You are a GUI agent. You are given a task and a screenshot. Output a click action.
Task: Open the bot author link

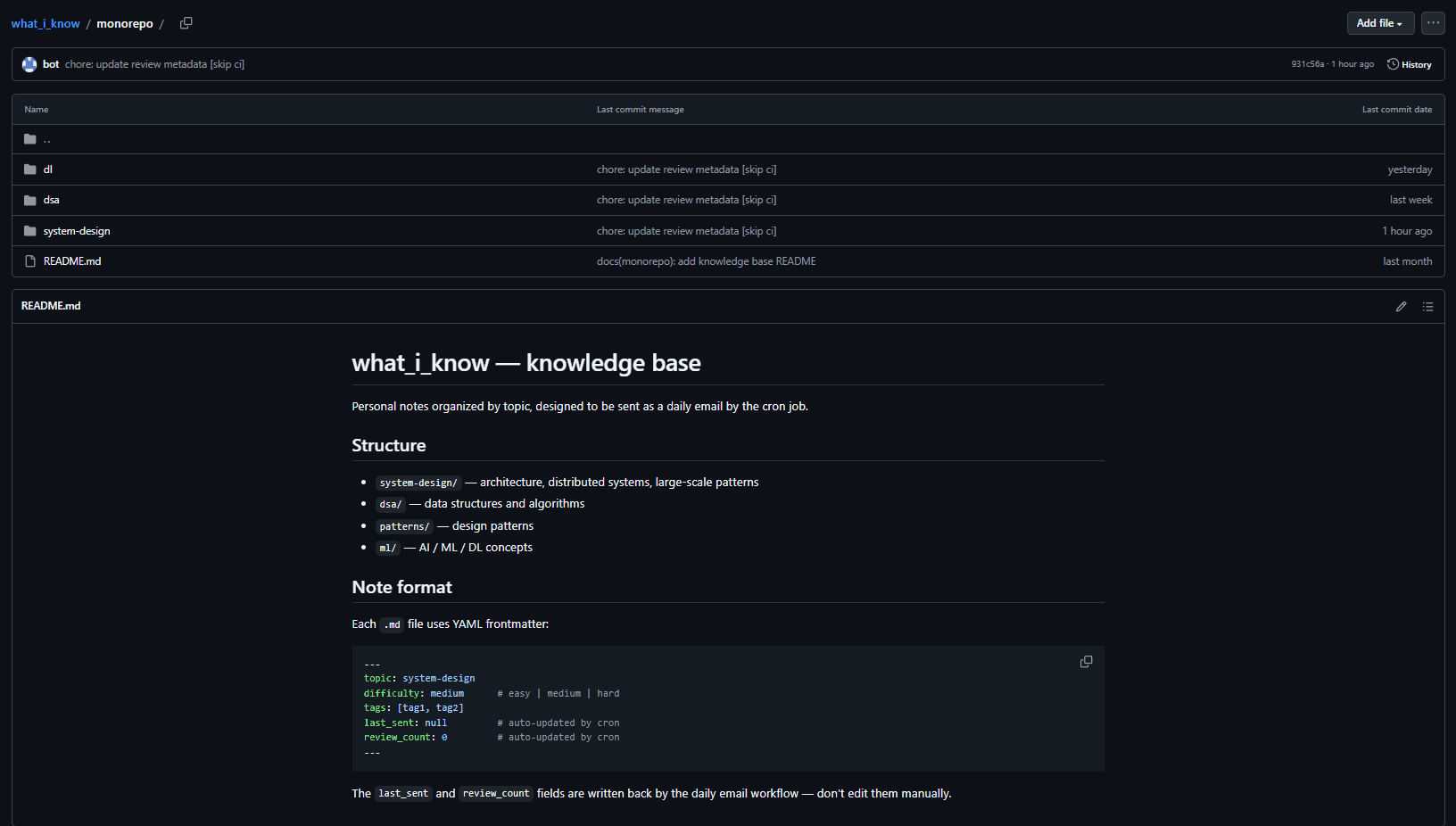click(51, 64)
